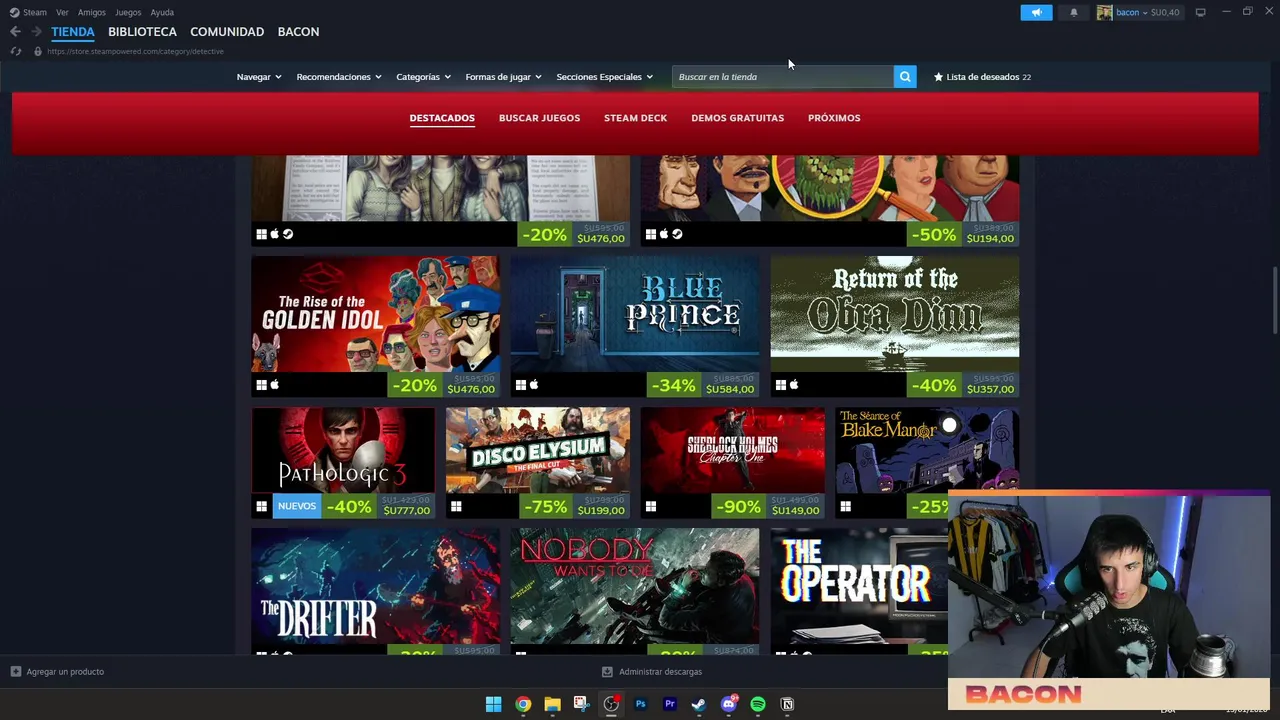
Task: Click the store URL address text
Action: pyautogui.click(x=135, y=51)
